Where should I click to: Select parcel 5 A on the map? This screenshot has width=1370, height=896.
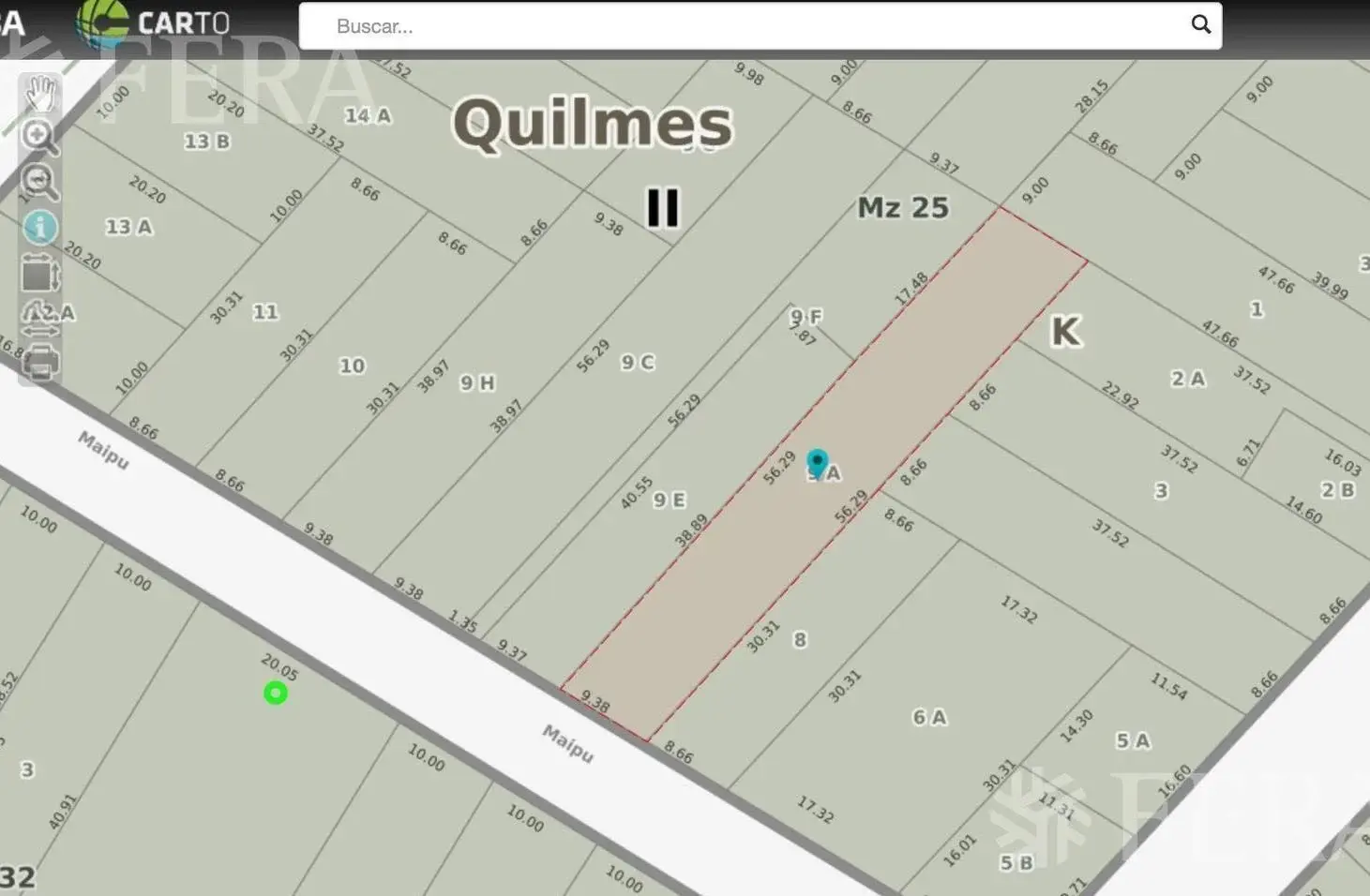1133,740
